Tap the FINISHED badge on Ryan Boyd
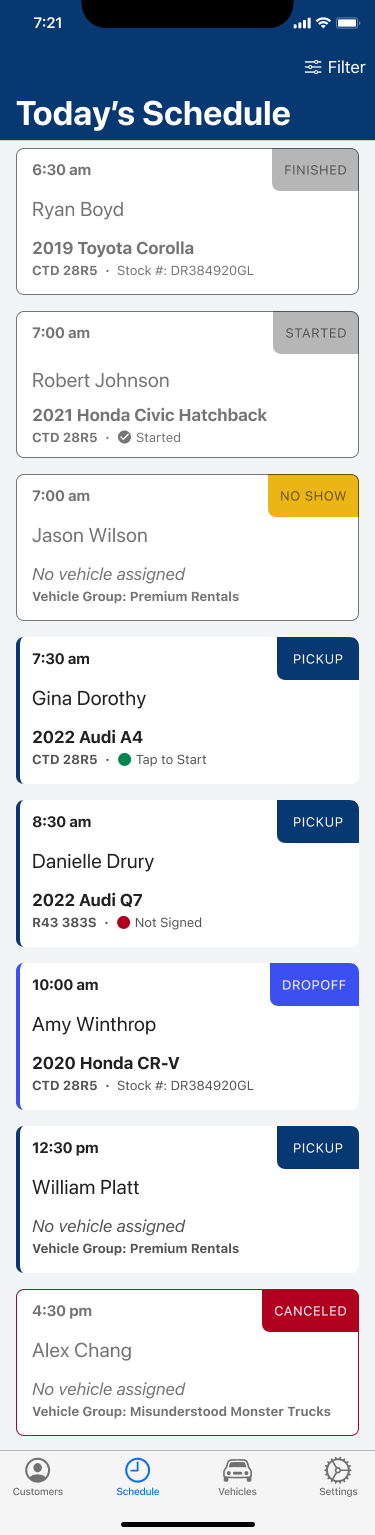Screen dimensions: 375x1535 (315, 170)
